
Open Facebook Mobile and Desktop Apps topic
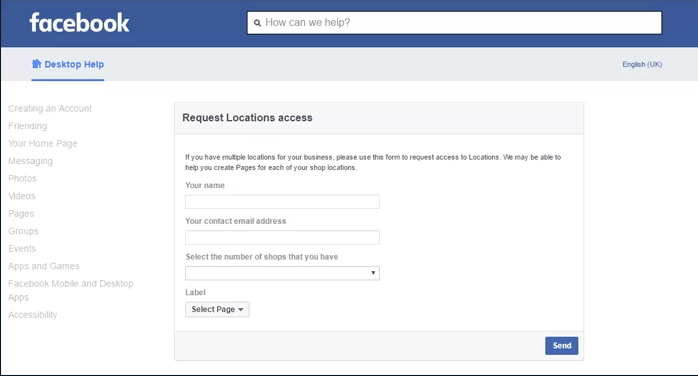tap(70, 290)
